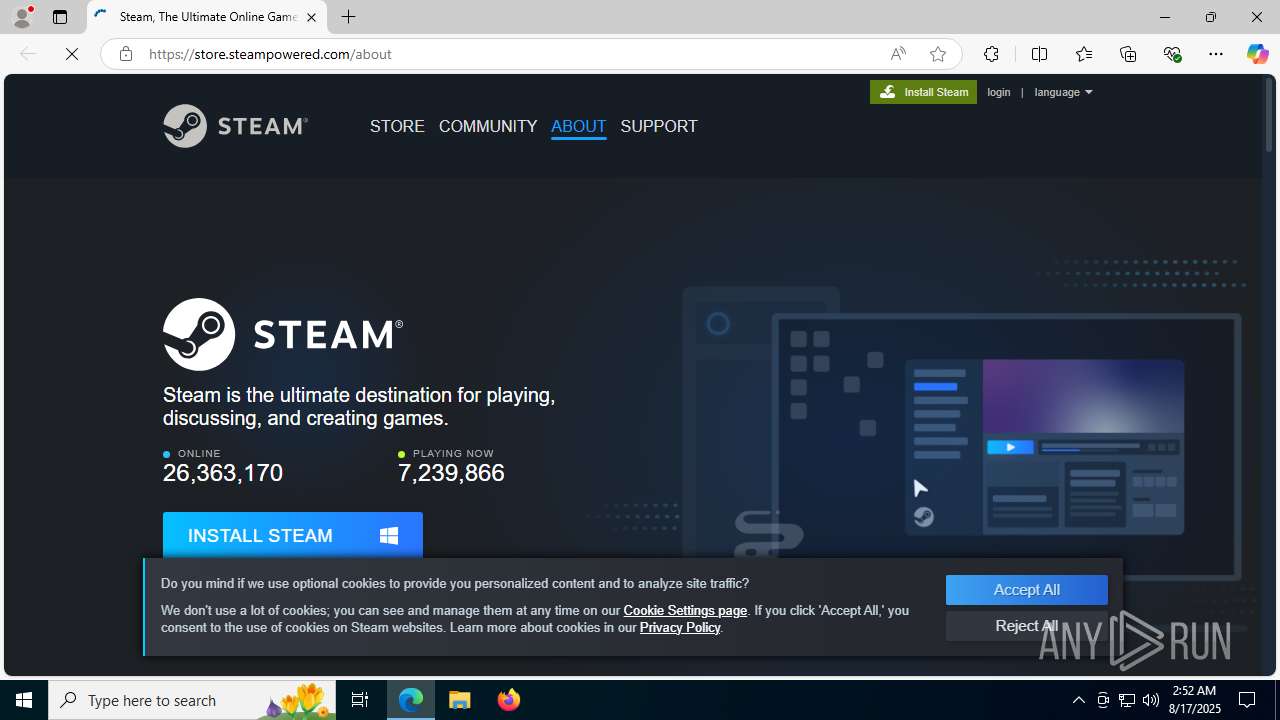Click the PLAYING NOW count 7,239,866
This screenshot has height=720, width=1280.
tap(451, 473)
